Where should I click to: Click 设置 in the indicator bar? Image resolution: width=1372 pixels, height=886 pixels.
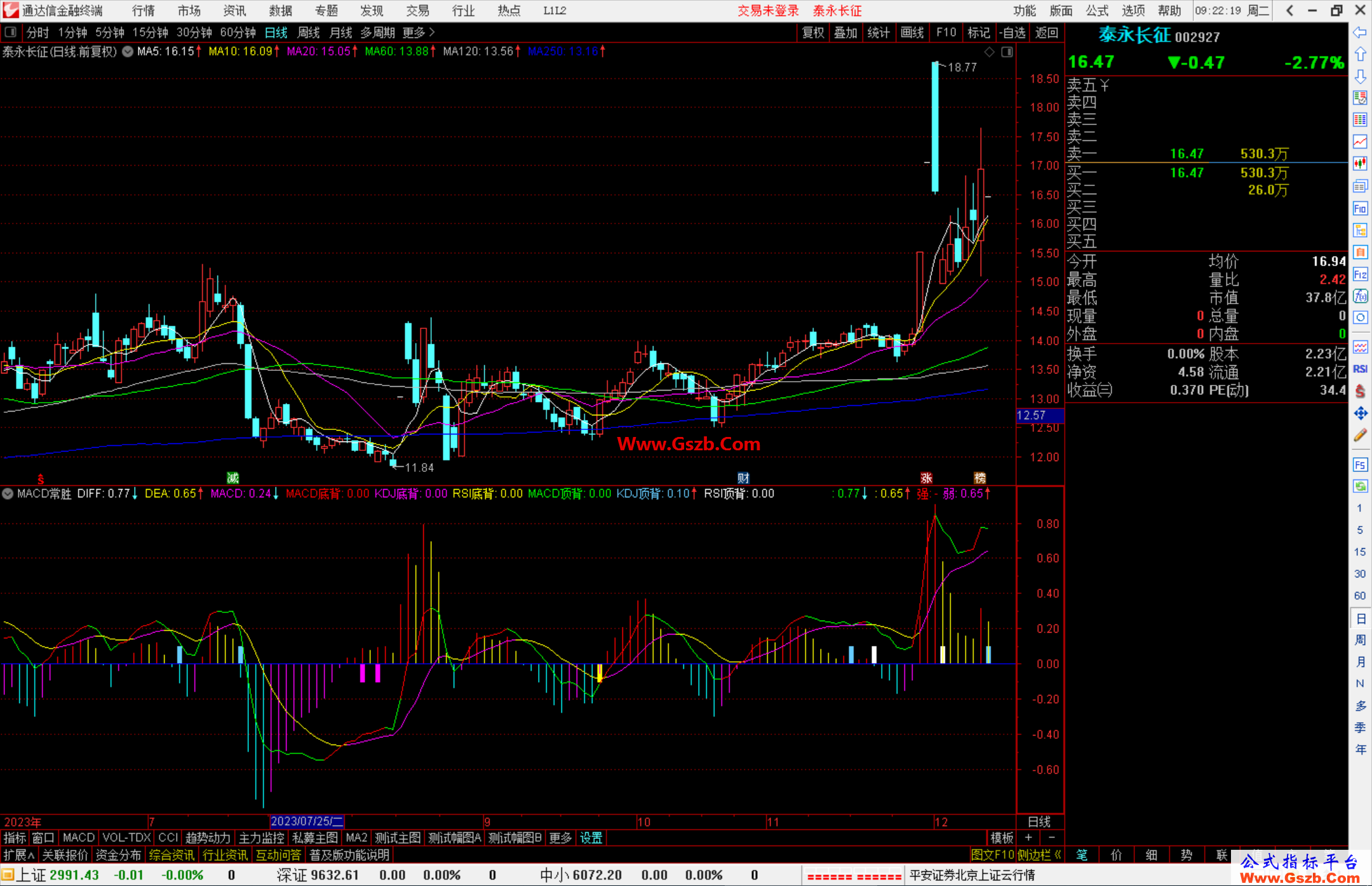click(591, 838)
